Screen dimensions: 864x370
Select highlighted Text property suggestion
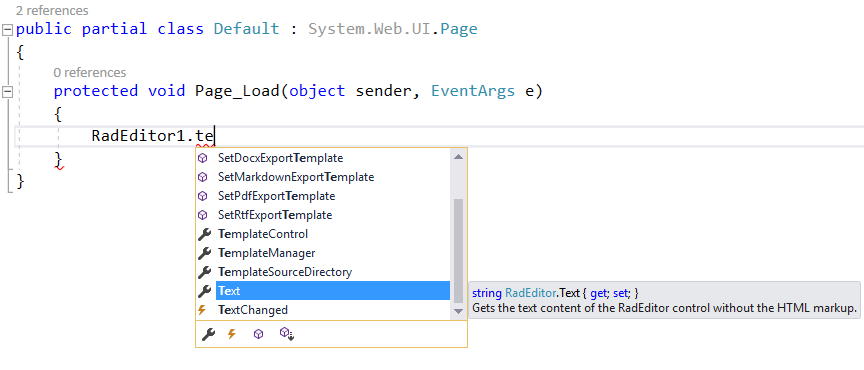pos(333,291)
